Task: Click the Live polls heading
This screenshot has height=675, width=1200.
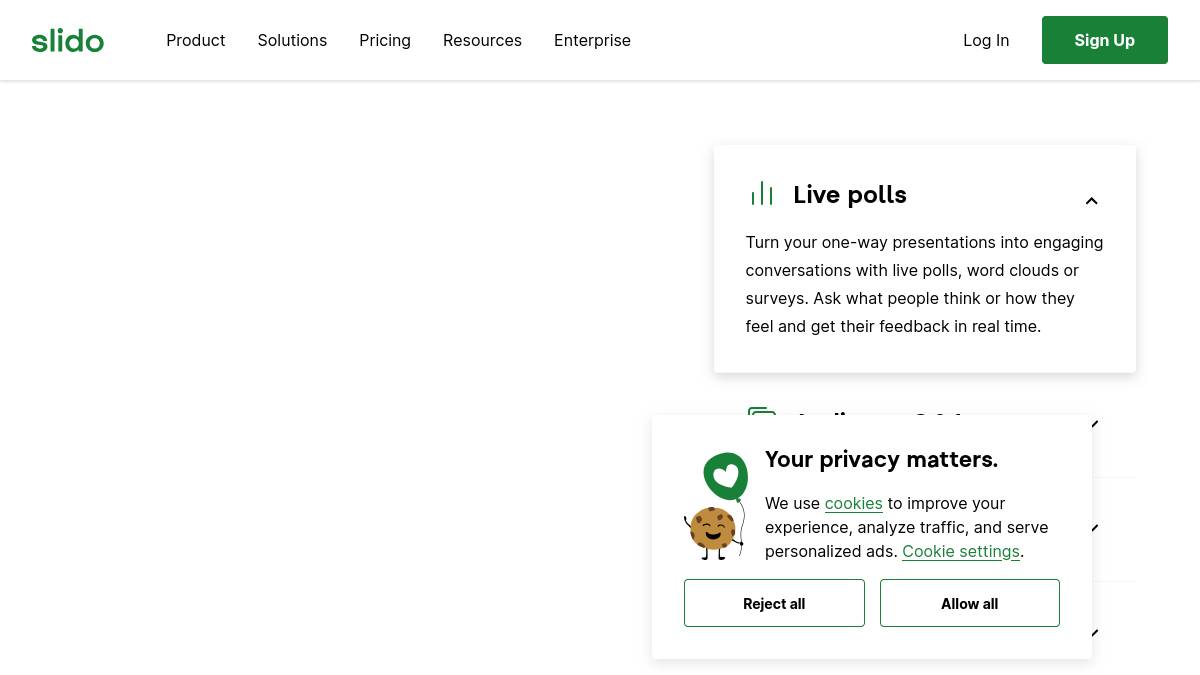Action: (849, 195)
